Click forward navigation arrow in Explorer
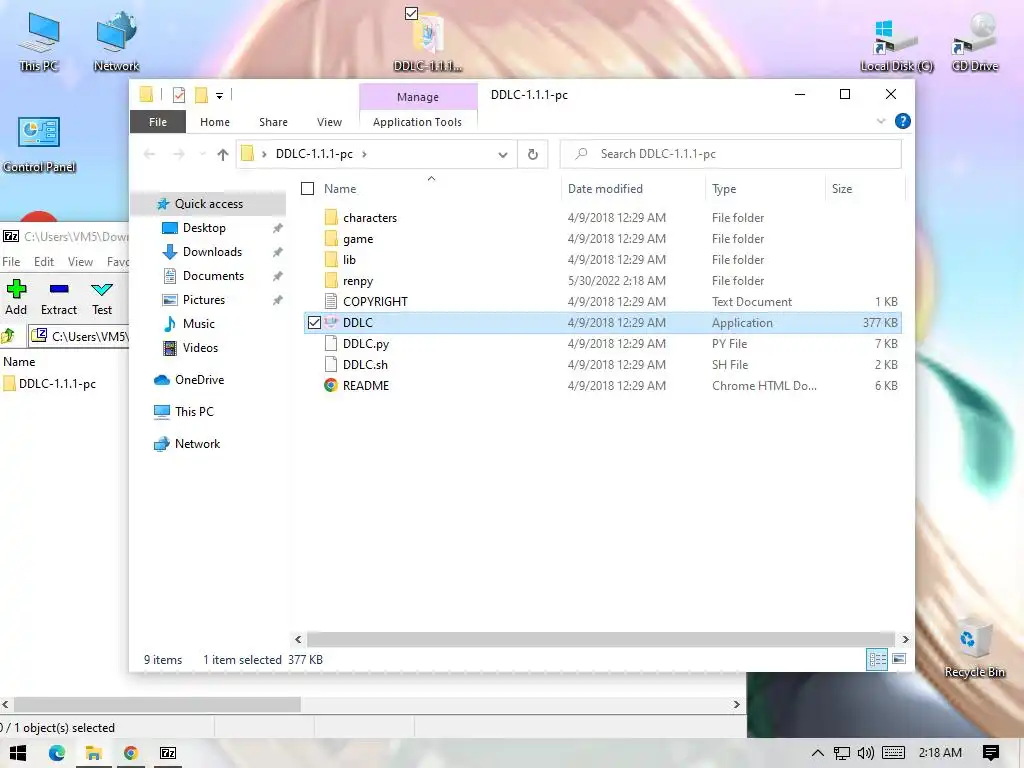Image resolution: width=1024 pixels, height=768 pixels. (x=178, y=154)
